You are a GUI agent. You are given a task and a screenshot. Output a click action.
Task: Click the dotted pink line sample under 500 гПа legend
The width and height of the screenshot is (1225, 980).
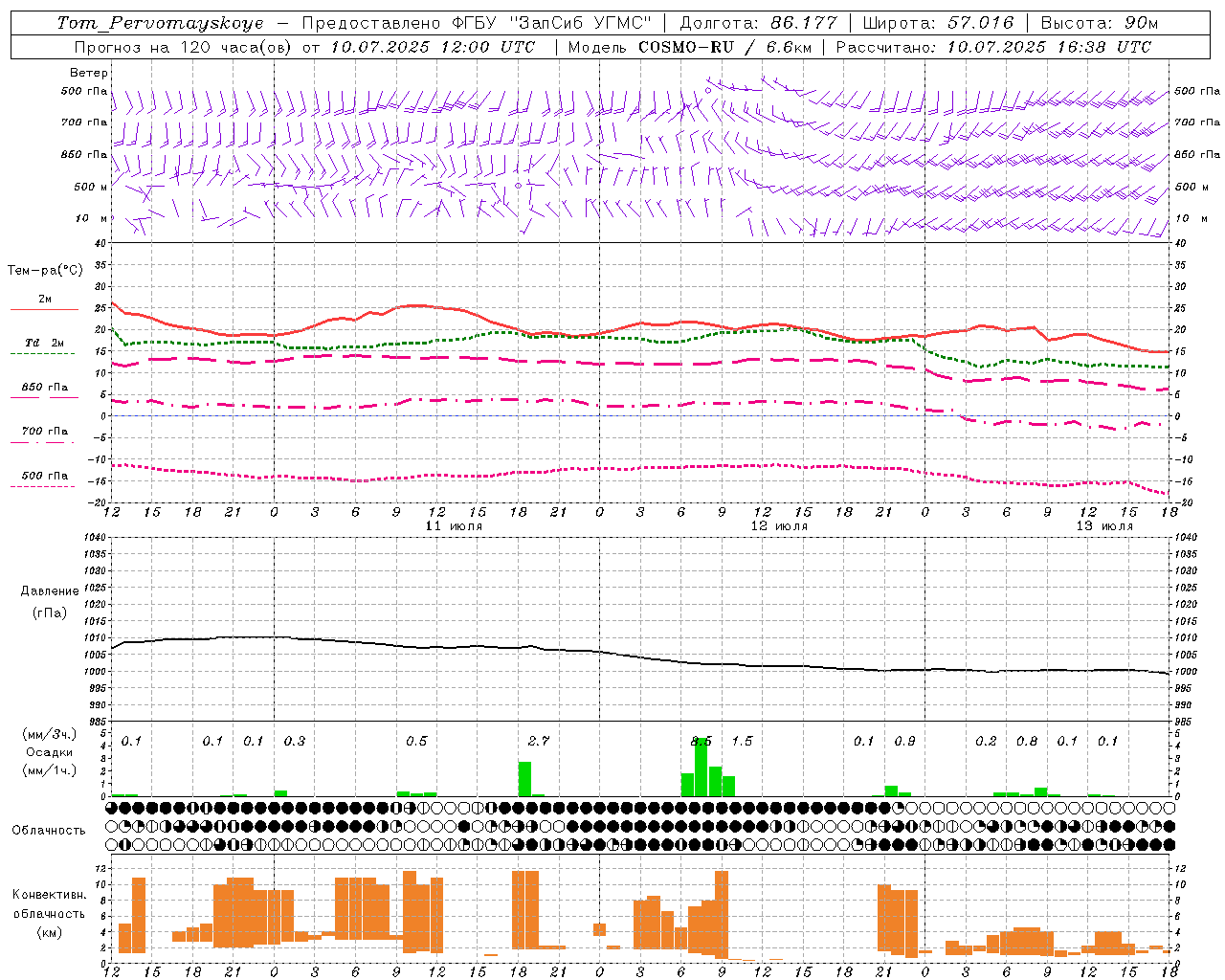click(x=43, y=486)
